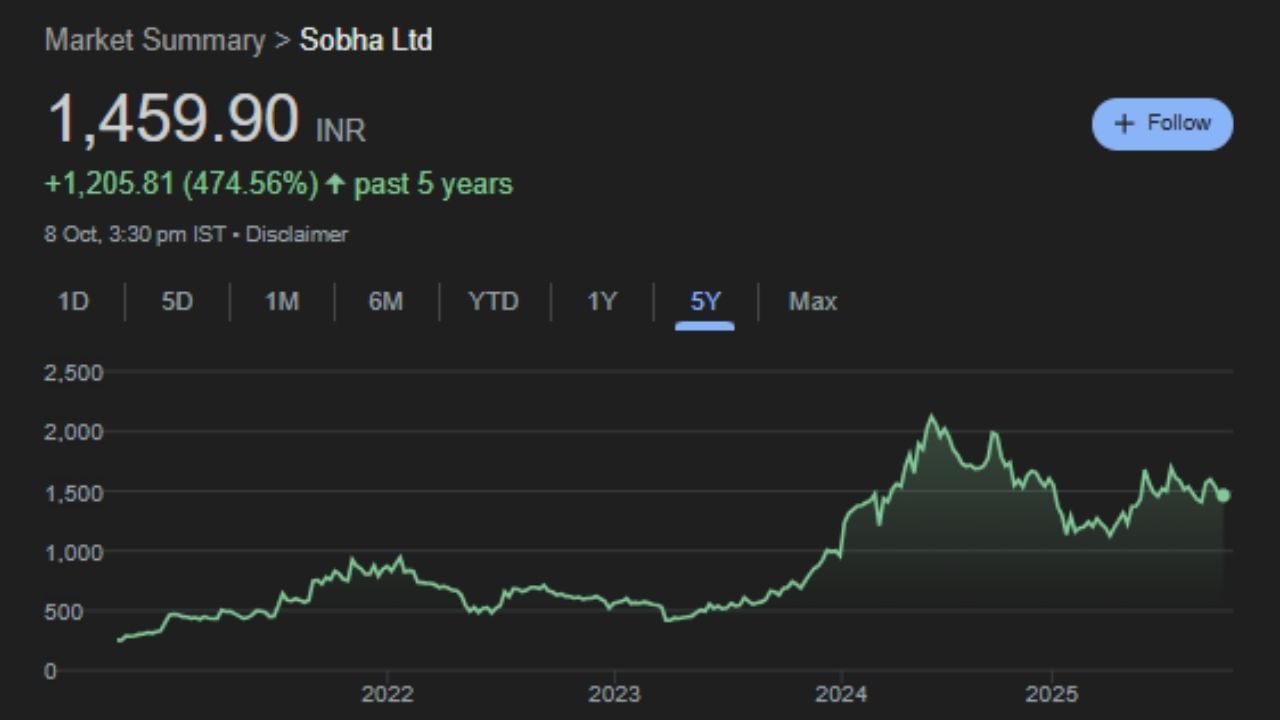Click the Follow button
1280x720 pixels.
[1162, 123]
